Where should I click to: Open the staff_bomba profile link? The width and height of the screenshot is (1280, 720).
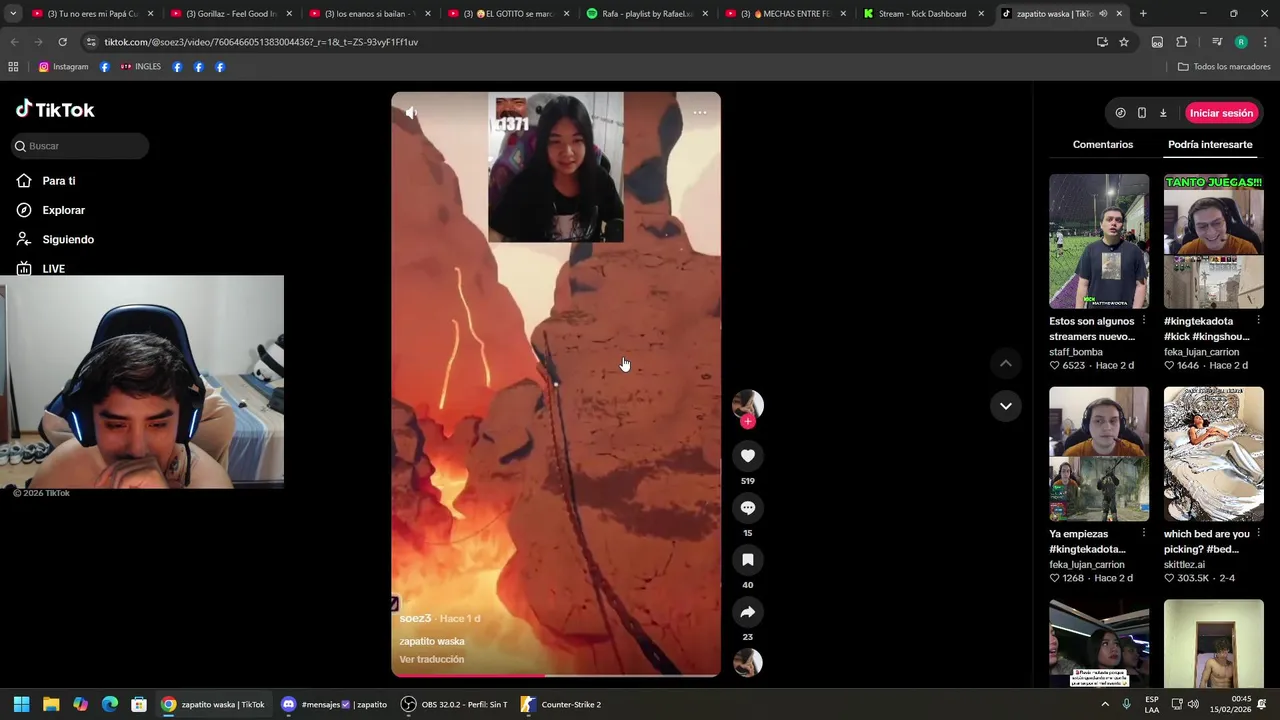tap(1076, 352)
